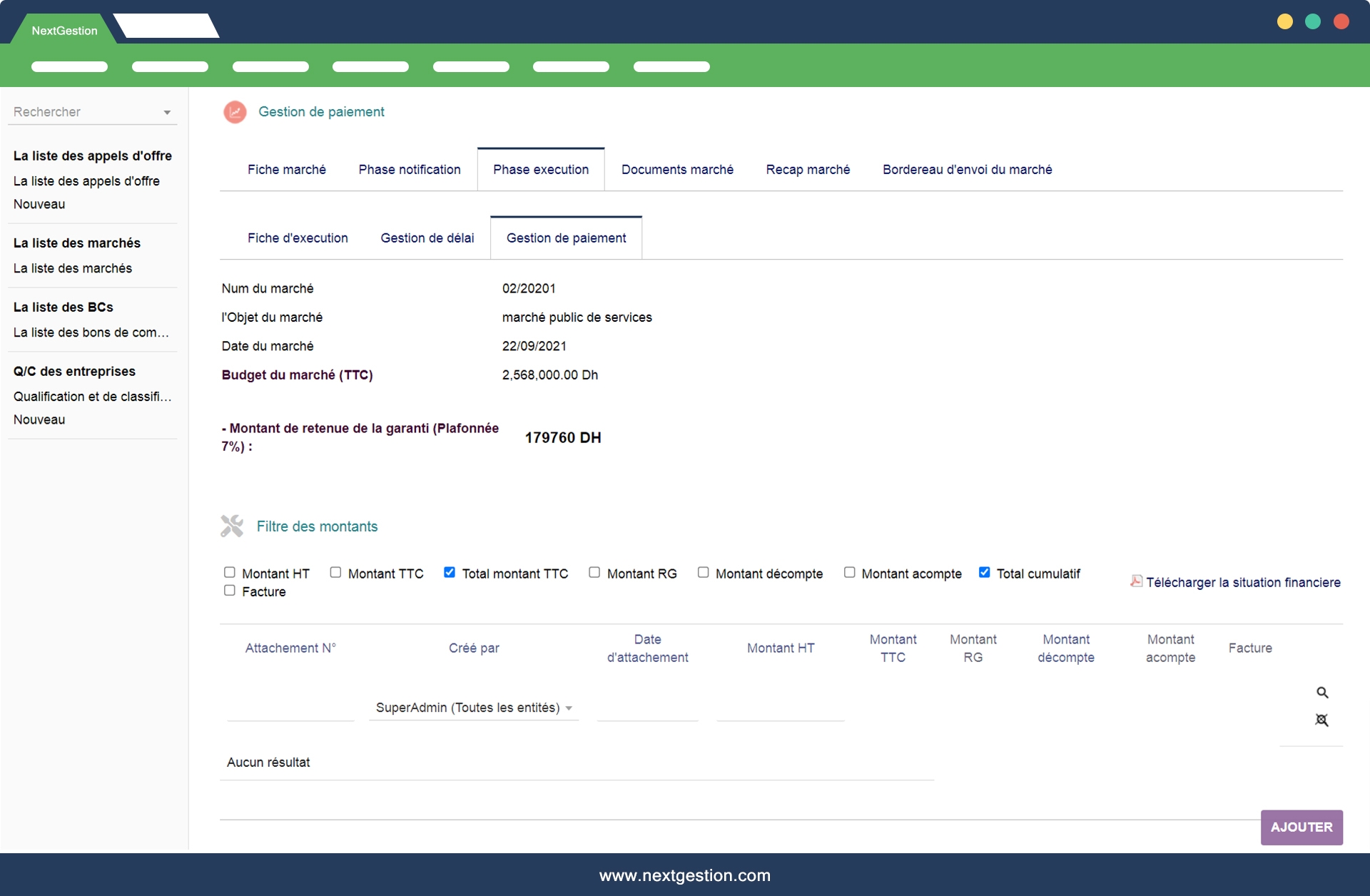Click the PDF icon beside Télécharger

[1136, 581]
